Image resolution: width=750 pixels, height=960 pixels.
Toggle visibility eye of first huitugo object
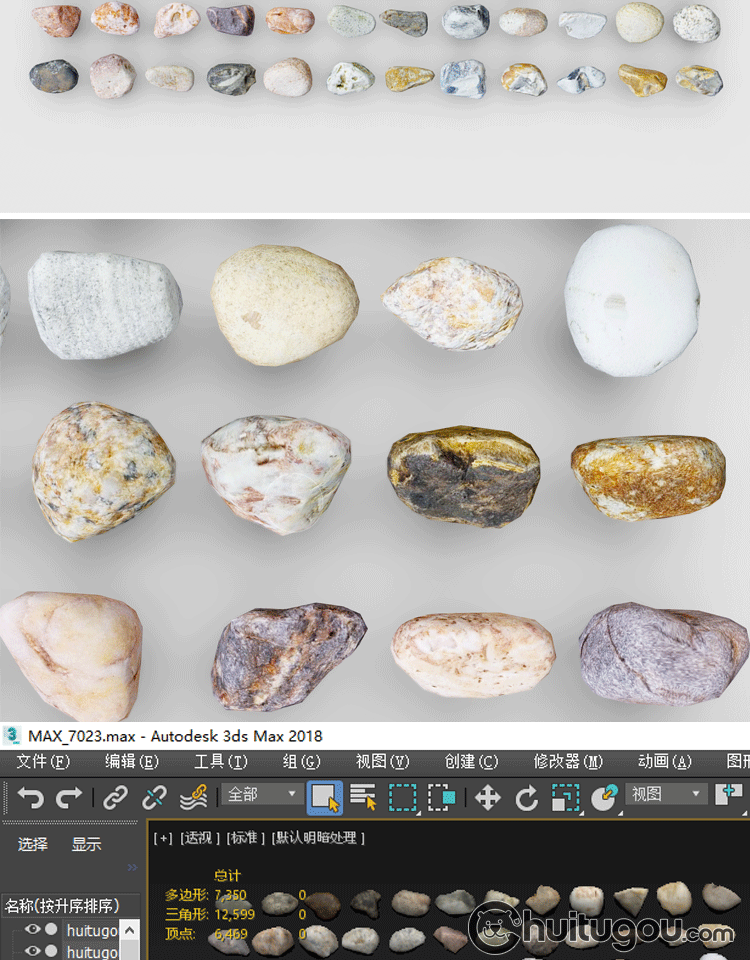pyautogui.click(x=33, y=930)
